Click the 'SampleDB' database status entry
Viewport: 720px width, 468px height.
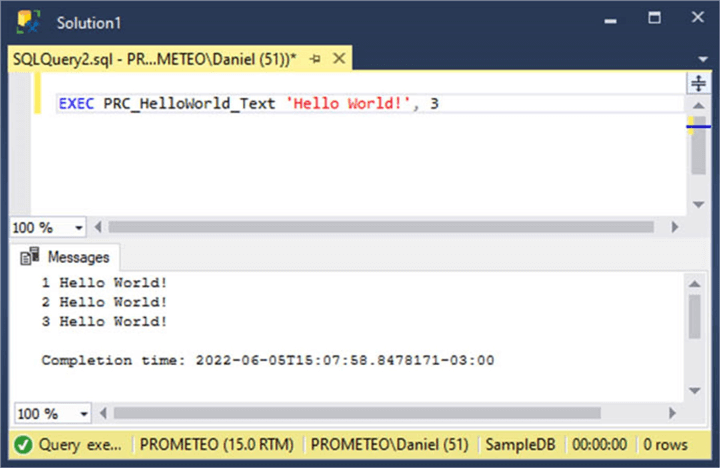(520, 445)
